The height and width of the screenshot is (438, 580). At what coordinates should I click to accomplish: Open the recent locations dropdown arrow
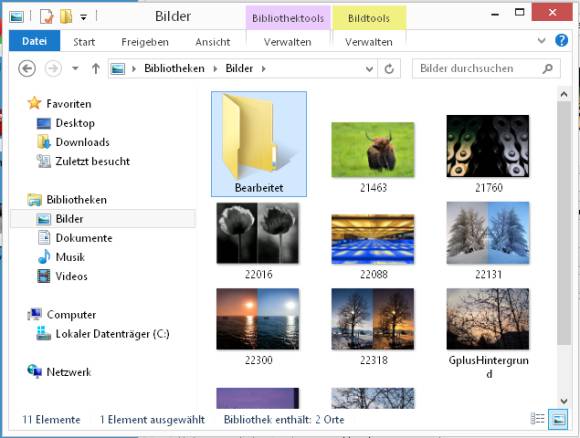(x=75, y=68)
